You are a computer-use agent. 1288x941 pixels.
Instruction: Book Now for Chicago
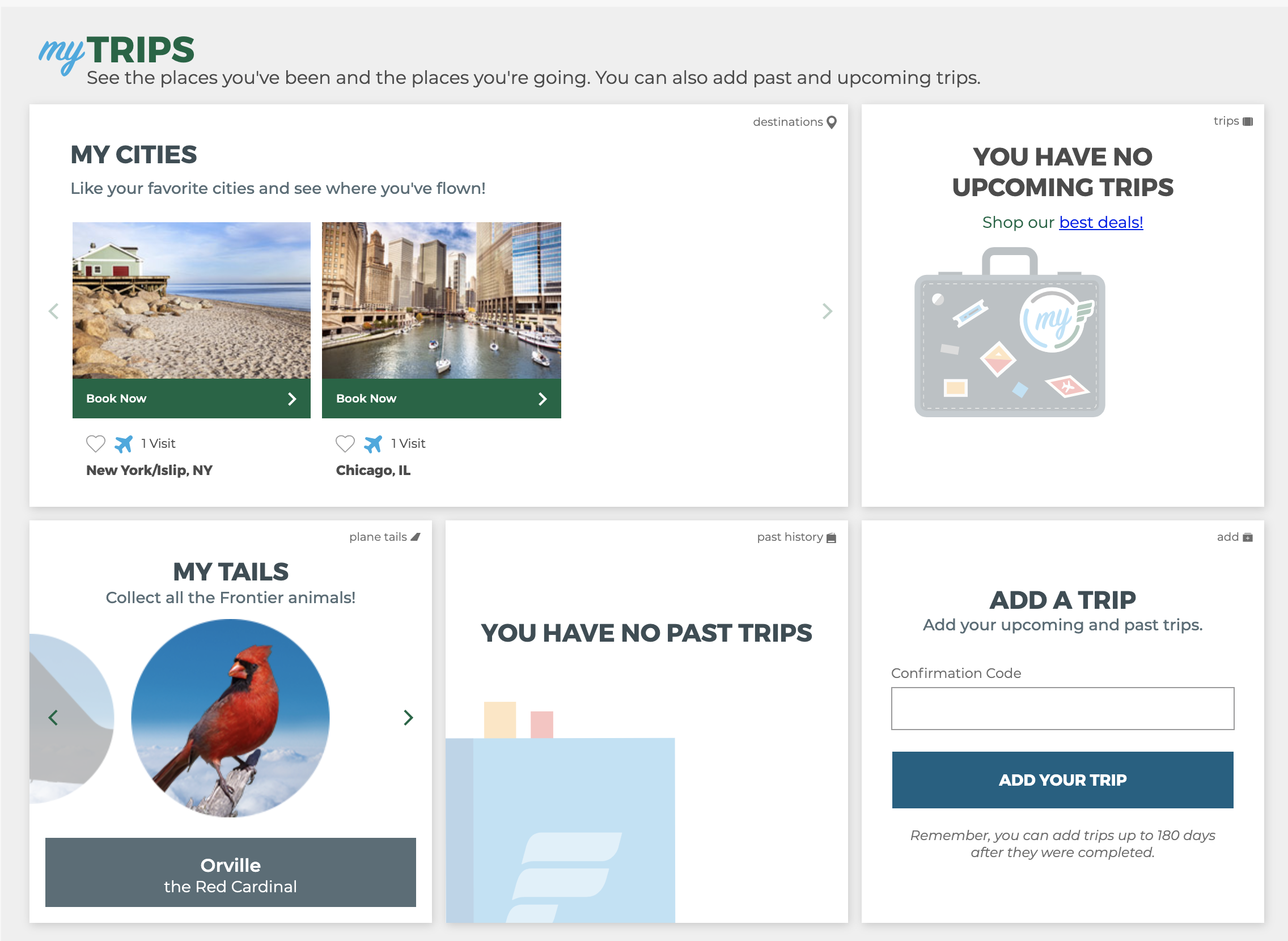[441, 399]
